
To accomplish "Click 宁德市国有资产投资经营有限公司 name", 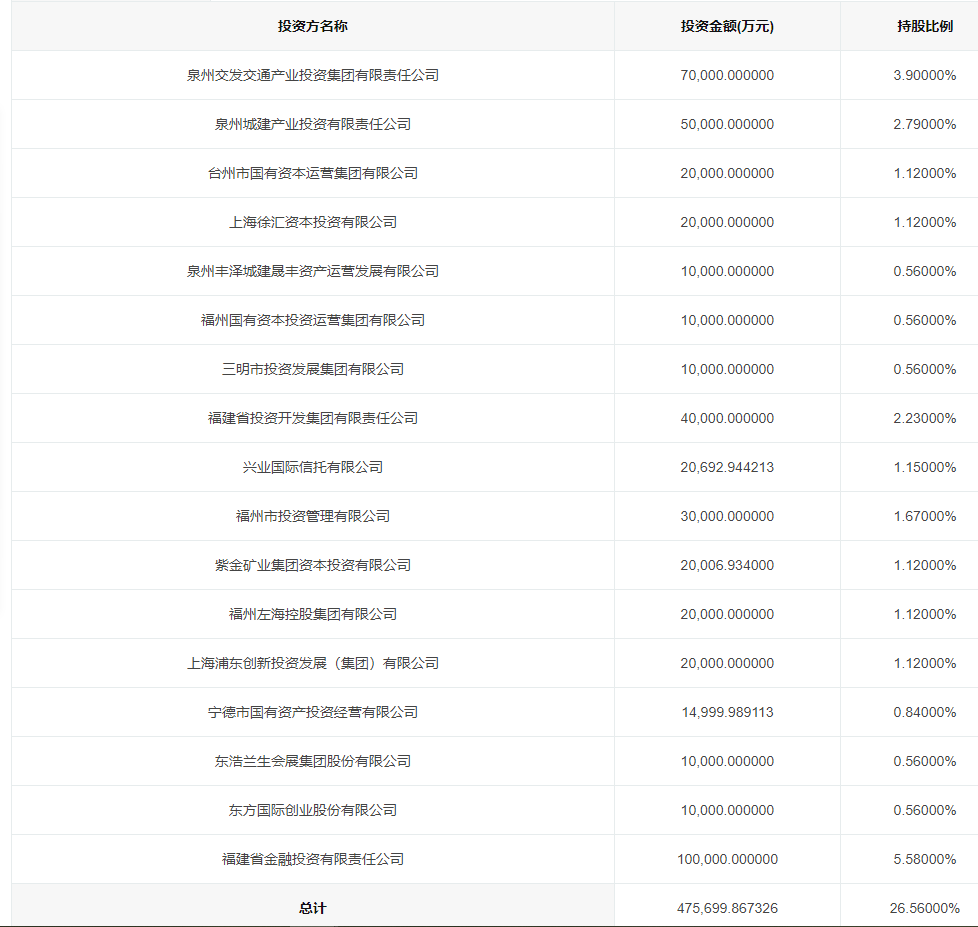I will [x=312, y=712].
